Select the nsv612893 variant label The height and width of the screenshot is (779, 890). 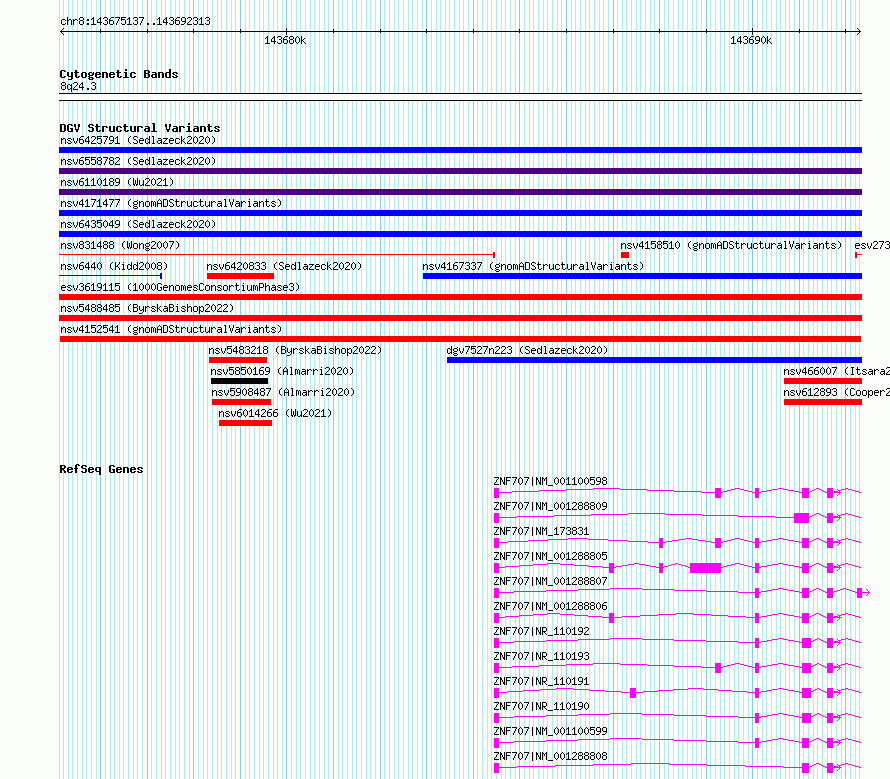[x=836, y=392]
